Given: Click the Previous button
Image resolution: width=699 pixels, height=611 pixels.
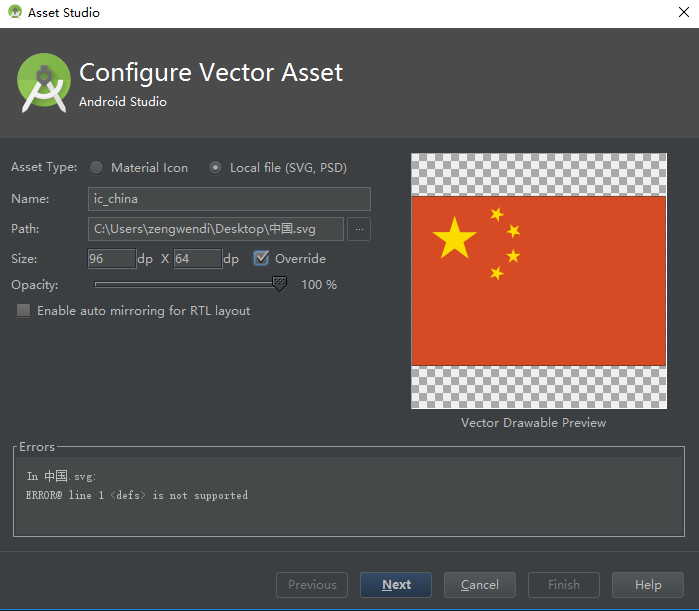Looking at the screenshot, I should click(312, 585).
